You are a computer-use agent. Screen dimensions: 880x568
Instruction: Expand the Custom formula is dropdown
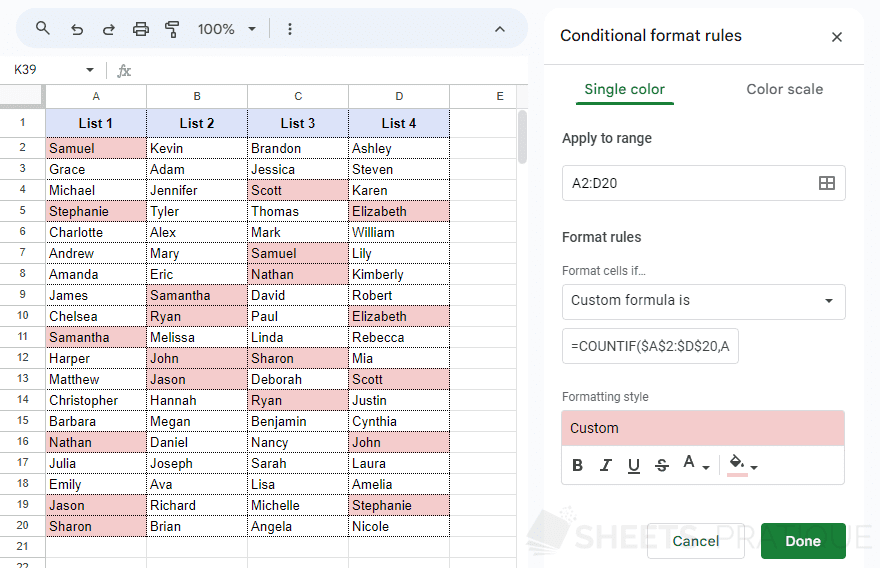704,301
